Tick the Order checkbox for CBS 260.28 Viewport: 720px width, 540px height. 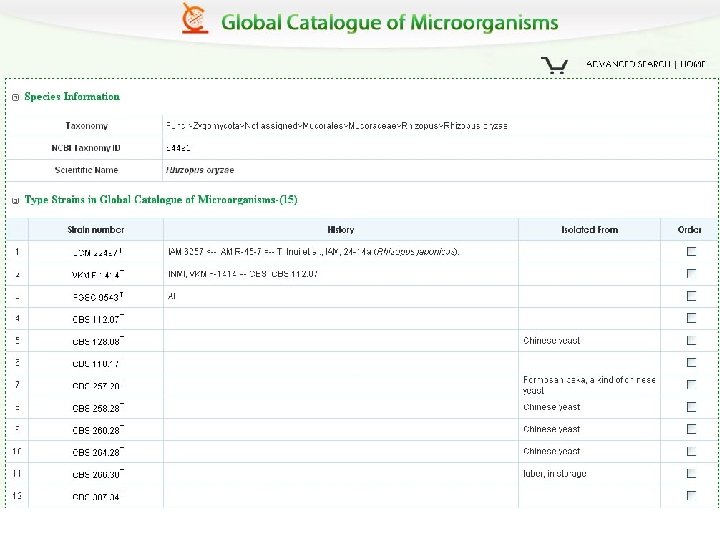click(691, 429)
